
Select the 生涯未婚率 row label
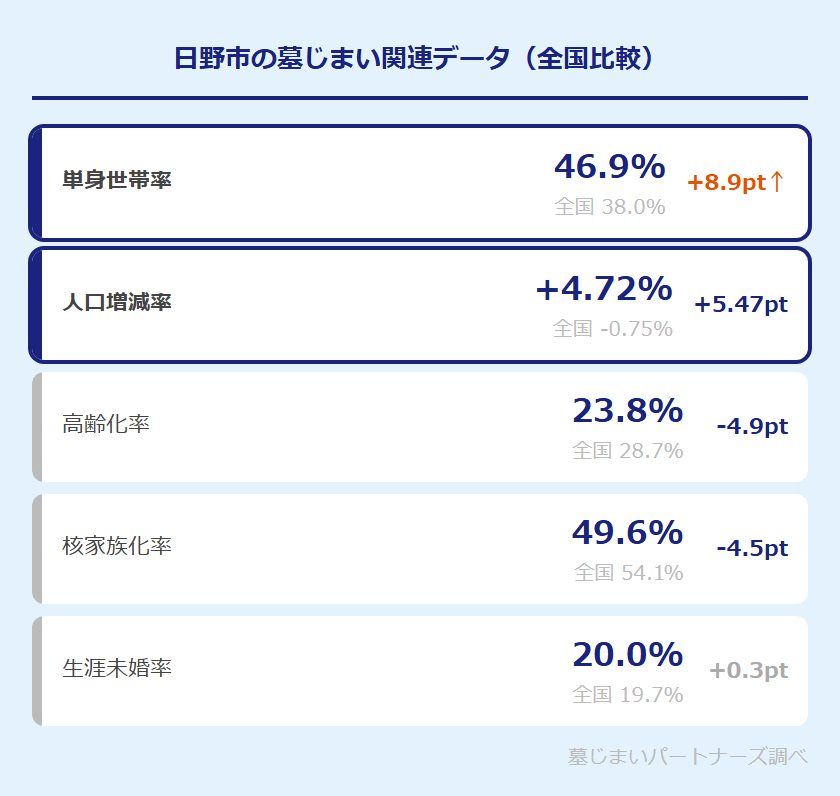[x=117, y=669]
